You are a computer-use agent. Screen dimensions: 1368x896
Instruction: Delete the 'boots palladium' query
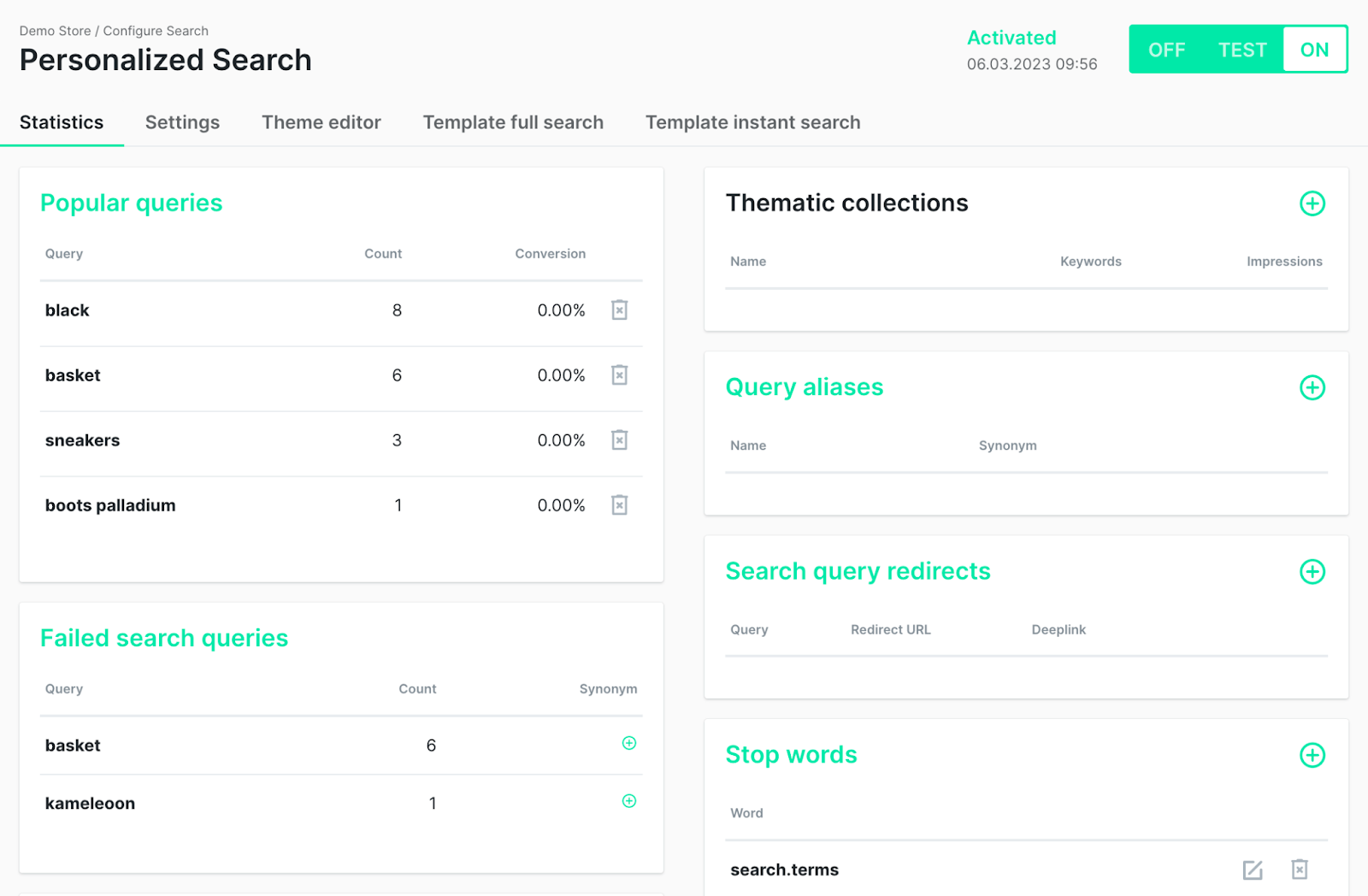click(619, 504)
